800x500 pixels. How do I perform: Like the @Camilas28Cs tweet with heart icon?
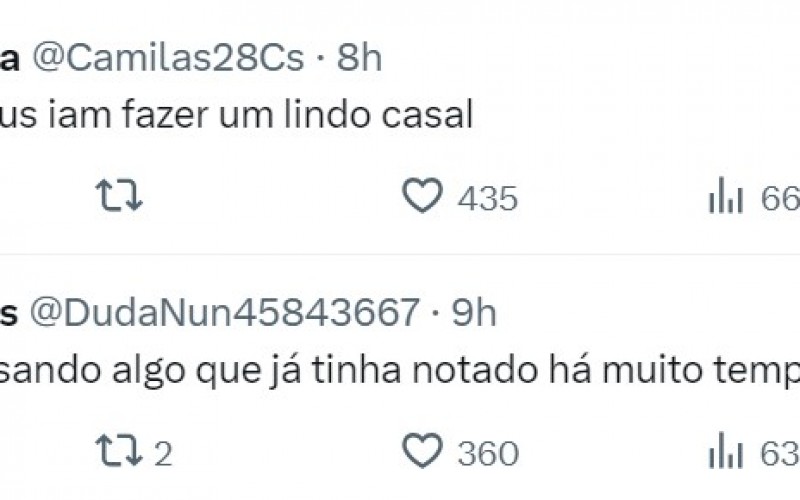click(422, 197)
